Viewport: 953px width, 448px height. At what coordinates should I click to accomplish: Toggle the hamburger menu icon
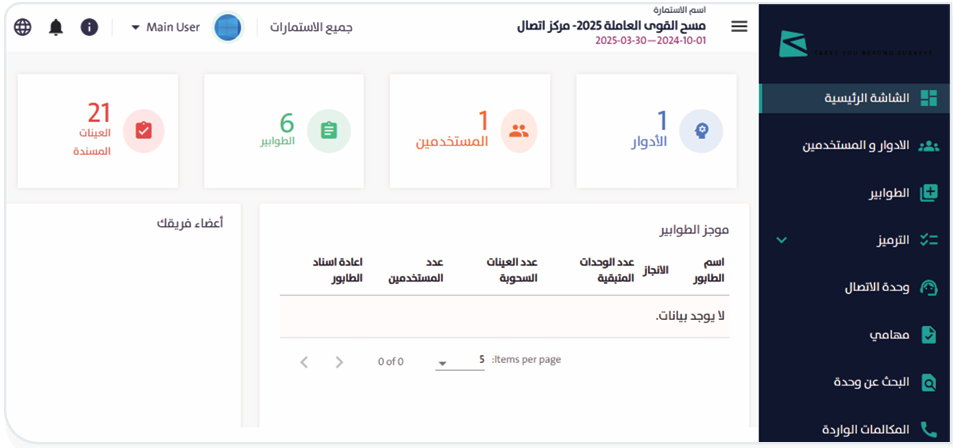tap(739, 27)
